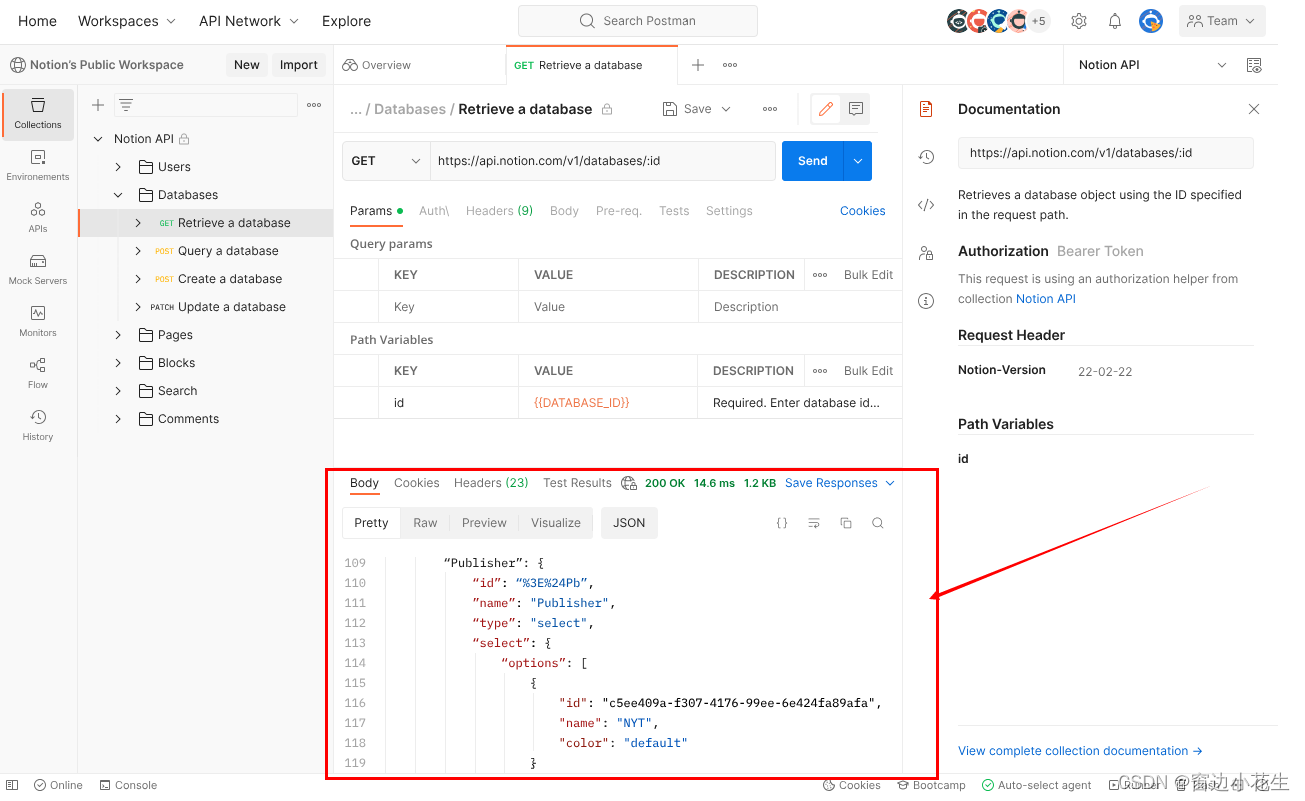Select the Query a database request
Image resolution: width=1305 pixels, height=801 pixels.
[x=228, y=251]
